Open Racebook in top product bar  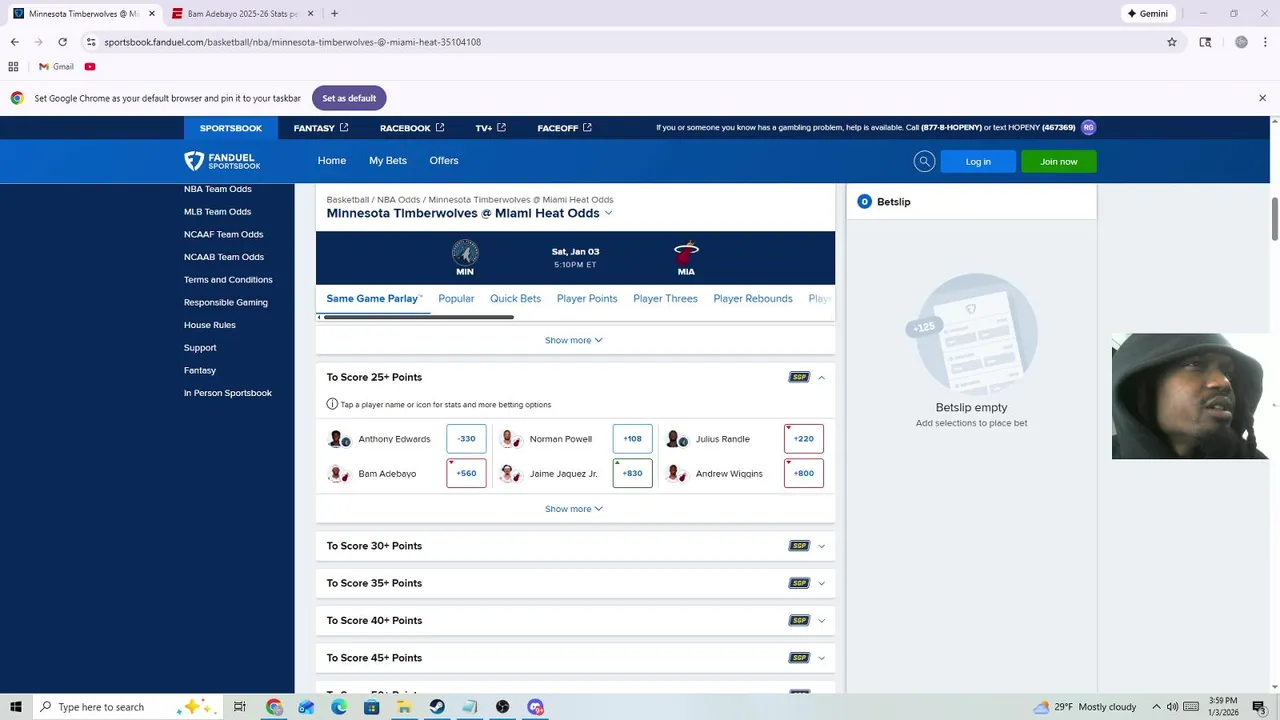click(412, 128)
